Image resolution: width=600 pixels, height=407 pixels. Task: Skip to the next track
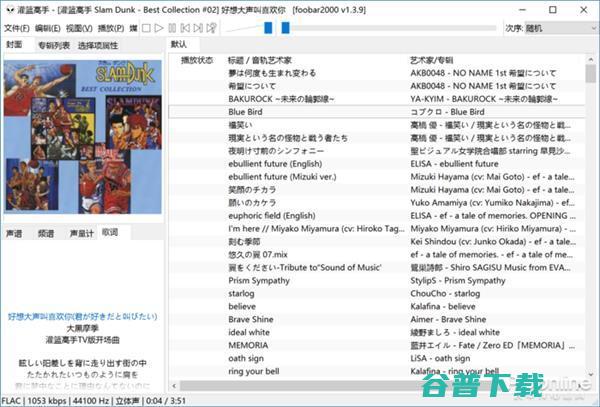tap(198, 28)
